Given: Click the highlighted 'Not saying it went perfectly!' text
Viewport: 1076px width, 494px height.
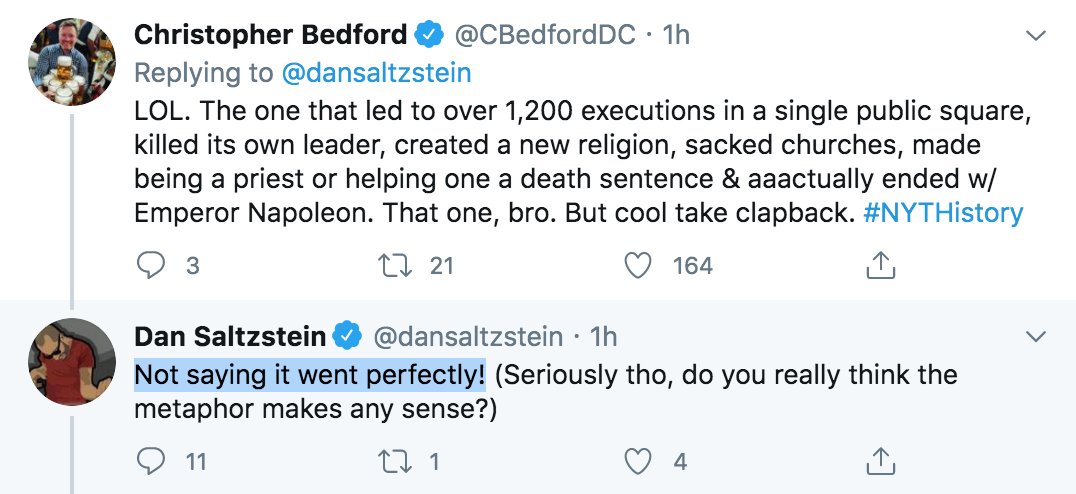Looking at the screenshot, I should coord(310,376).
